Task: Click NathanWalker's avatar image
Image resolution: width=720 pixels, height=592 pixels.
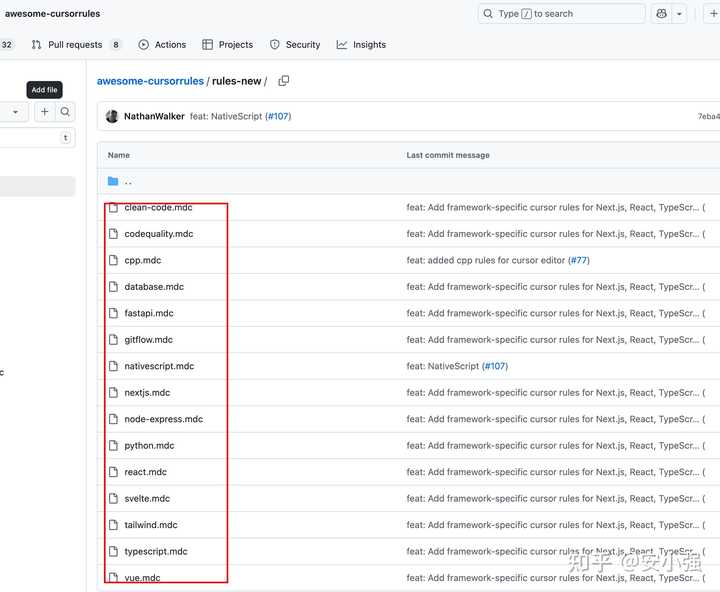Action: coord(112,116)
